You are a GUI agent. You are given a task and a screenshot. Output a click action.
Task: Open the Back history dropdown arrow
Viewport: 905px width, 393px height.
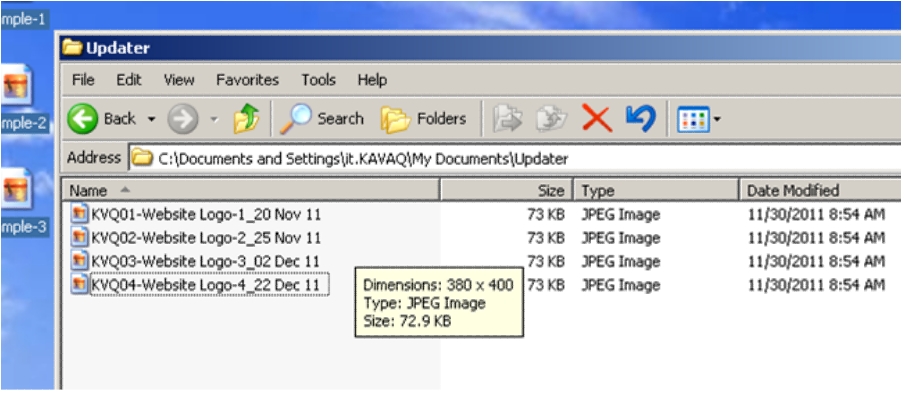[x=152, y=119]
